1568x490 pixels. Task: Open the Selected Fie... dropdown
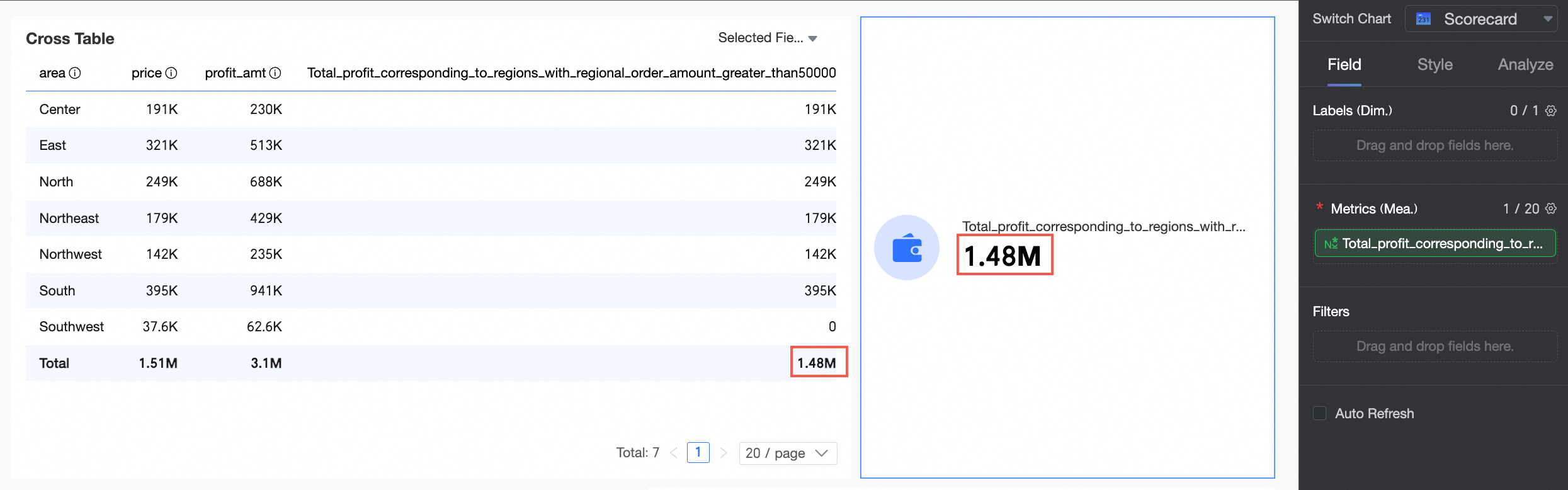click(768, 38)
